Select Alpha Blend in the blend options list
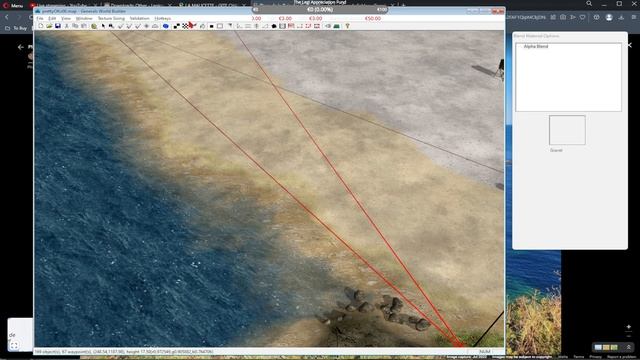This screenshot has height=360, width=640. click(536, 47)
